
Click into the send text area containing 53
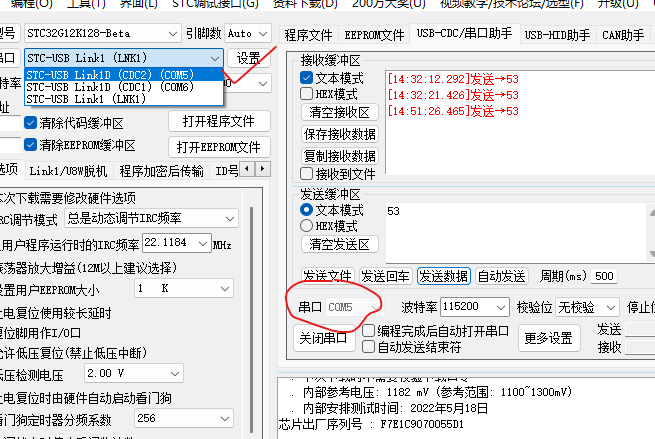pyautogui.click(x=516, y=233)
